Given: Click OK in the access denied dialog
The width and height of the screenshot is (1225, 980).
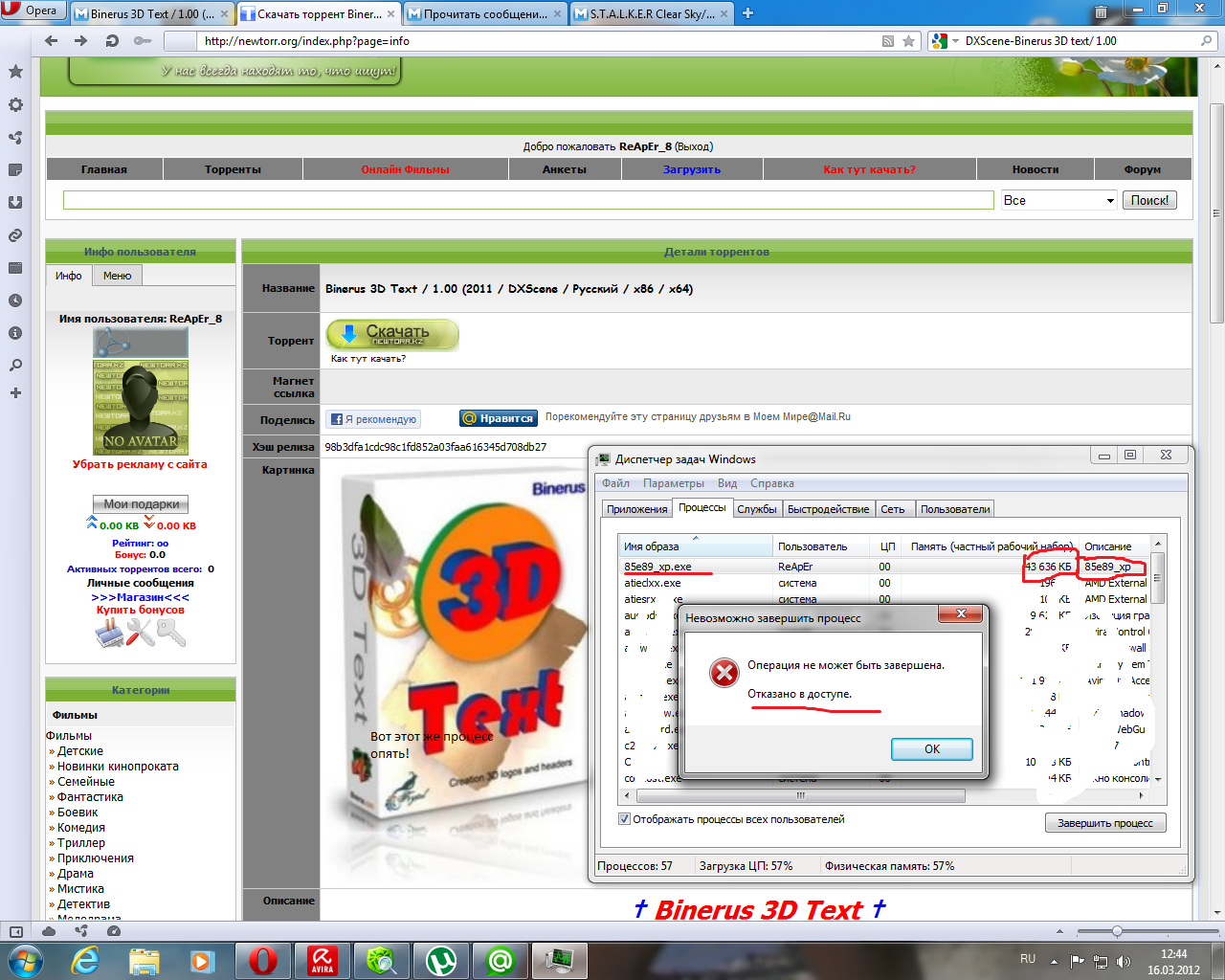Looking at the screenshot, I should 932,749.
